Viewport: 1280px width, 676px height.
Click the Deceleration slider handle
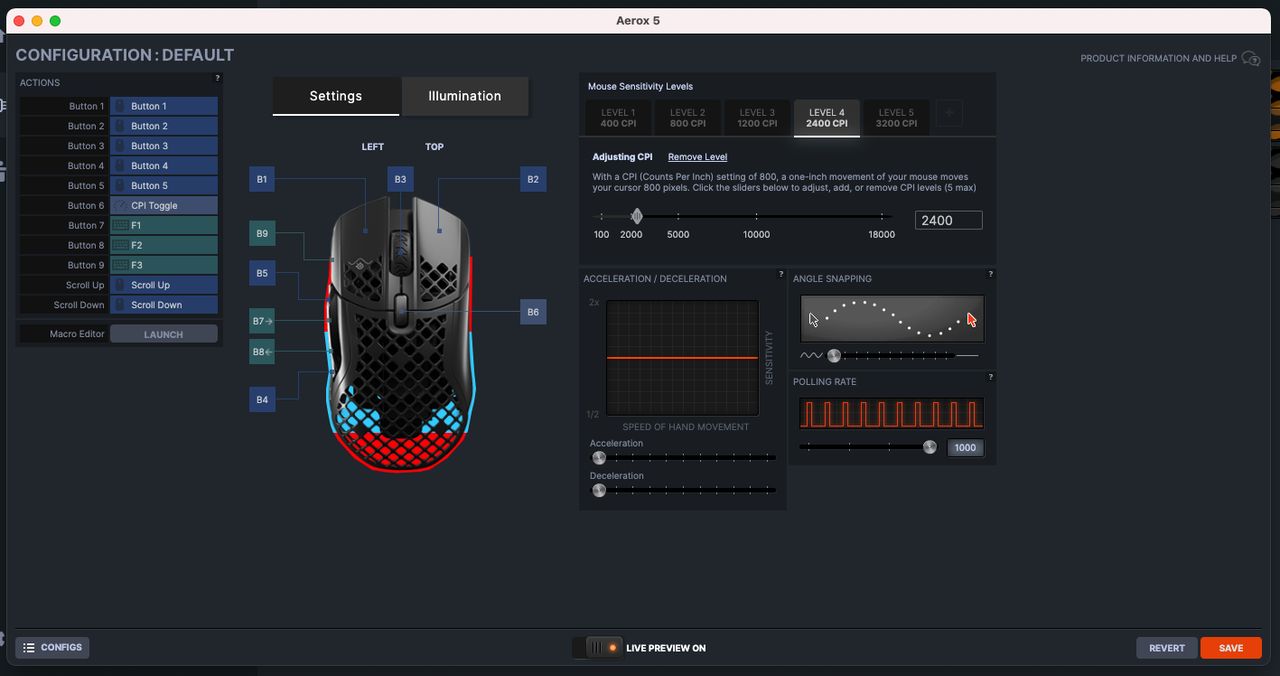(599, 491)
